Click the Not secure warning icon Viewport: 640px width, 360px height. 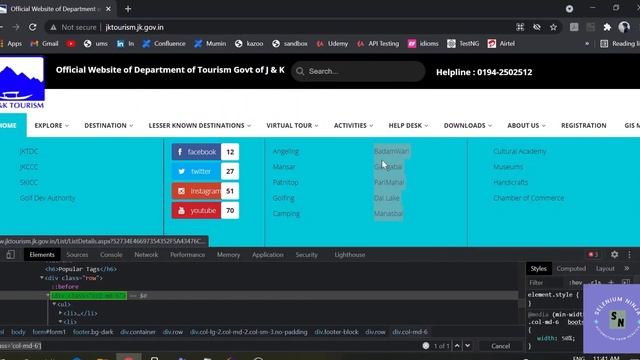coord(53,27)
